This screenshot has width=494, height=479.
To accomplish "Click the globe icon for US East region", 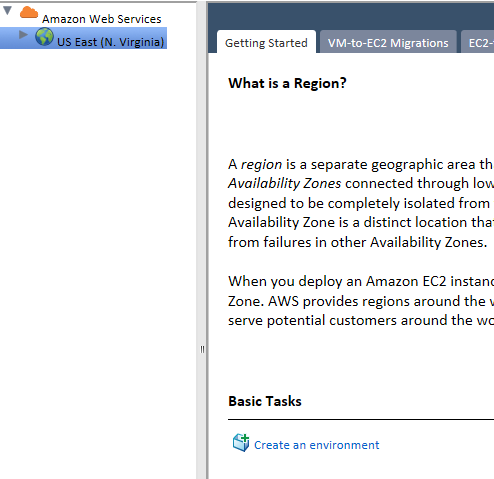I will 44,37.
